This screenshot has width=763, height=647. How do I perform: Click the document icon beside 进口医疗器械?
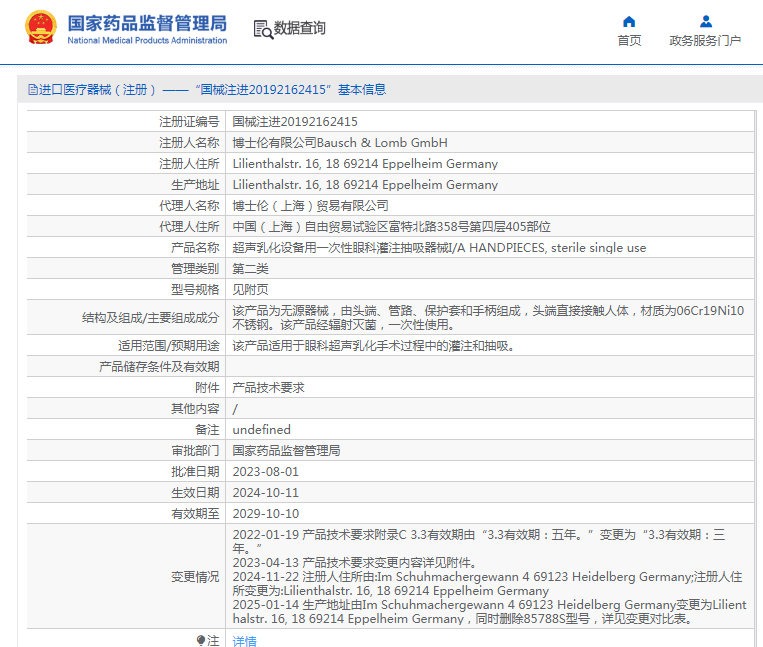[33, 90]
